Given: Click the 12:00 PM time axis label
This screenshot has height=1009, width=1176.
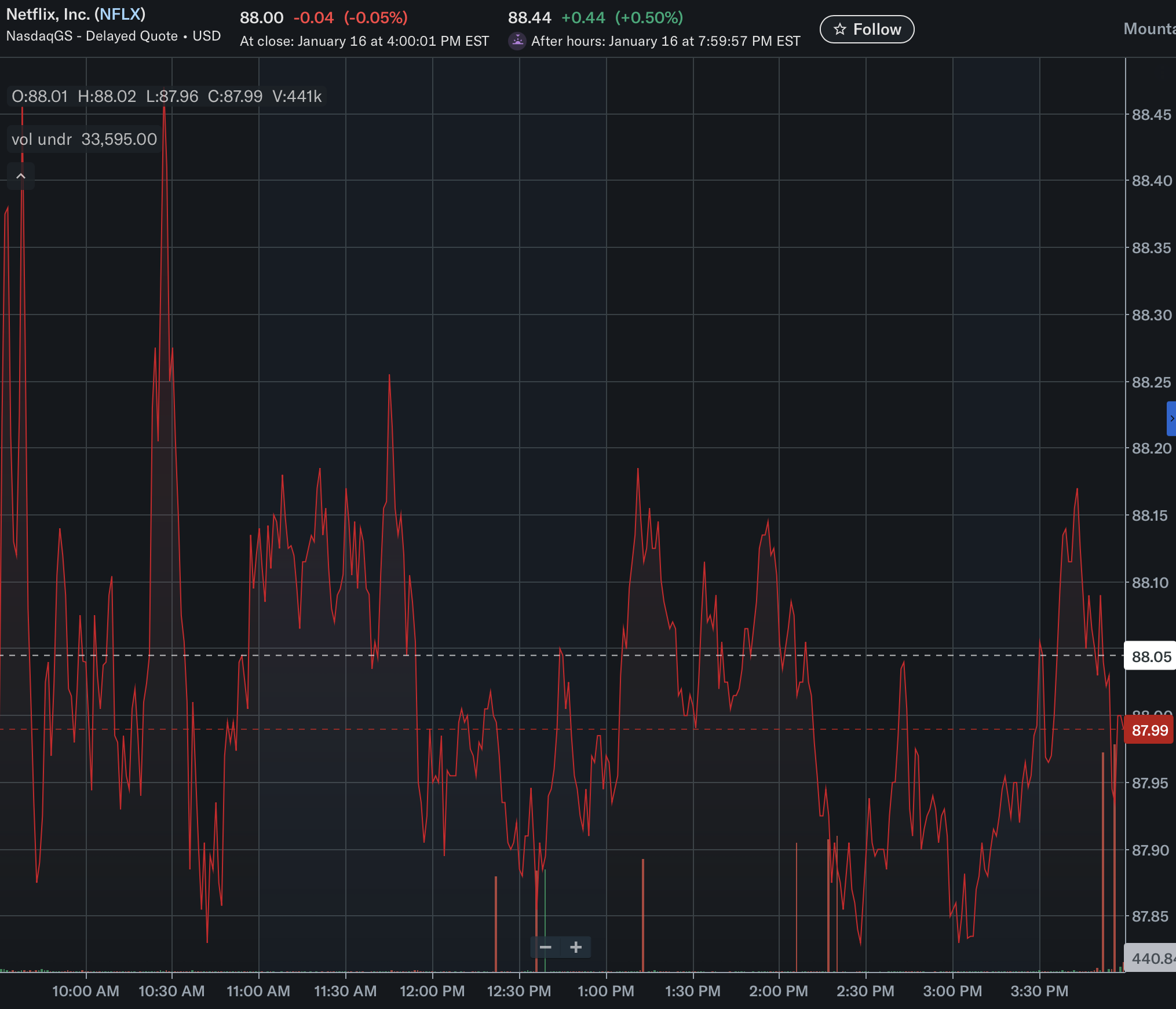Looking at the screenshot, I should coord(432,991).
